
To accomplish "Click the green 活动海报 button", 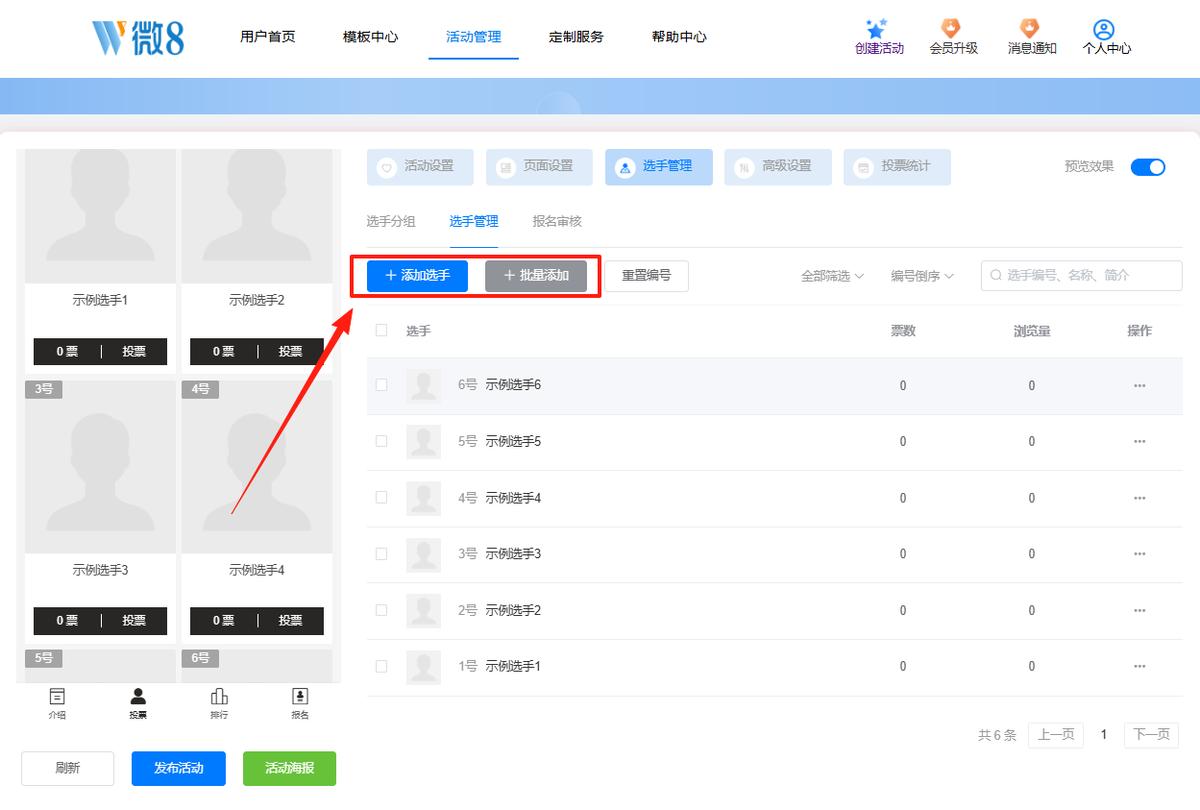I will (x=289, y=768).
